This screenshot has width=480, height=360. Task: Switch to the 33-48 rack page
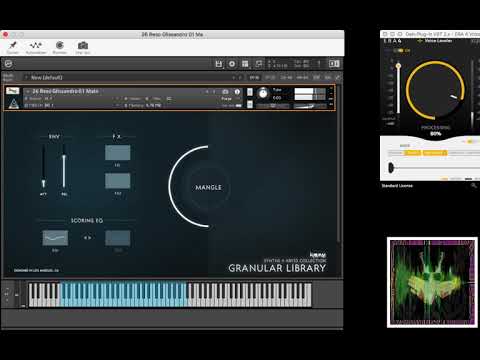(x=286, y=78)
